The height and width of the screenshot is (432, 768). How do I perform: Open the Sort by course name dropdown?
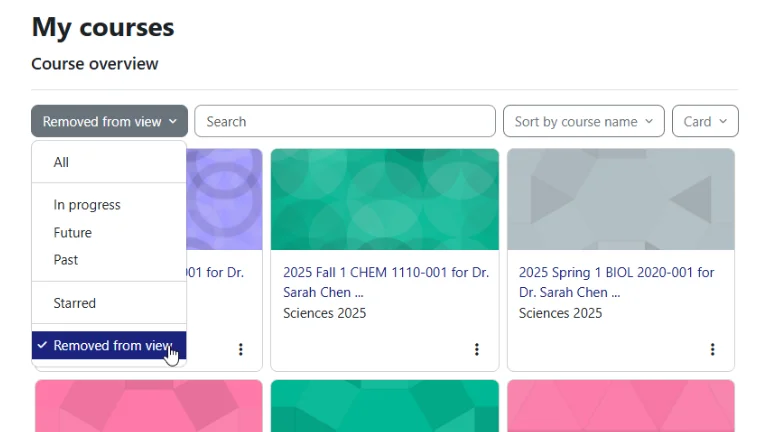point(583,121)
